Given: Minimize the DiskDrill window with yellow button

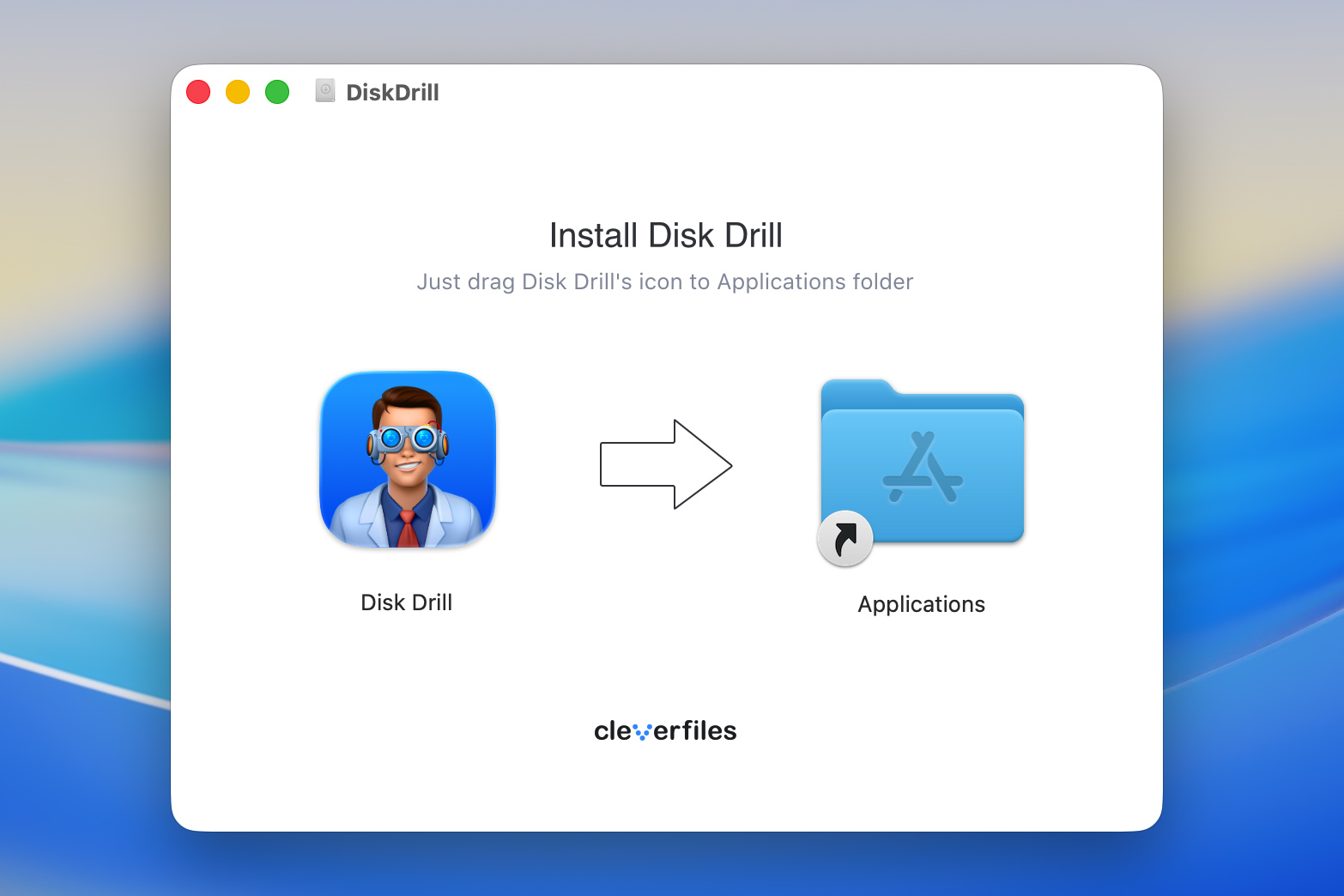Looking at the screenshot, I should pyautogui.click(x=238, y=92).
